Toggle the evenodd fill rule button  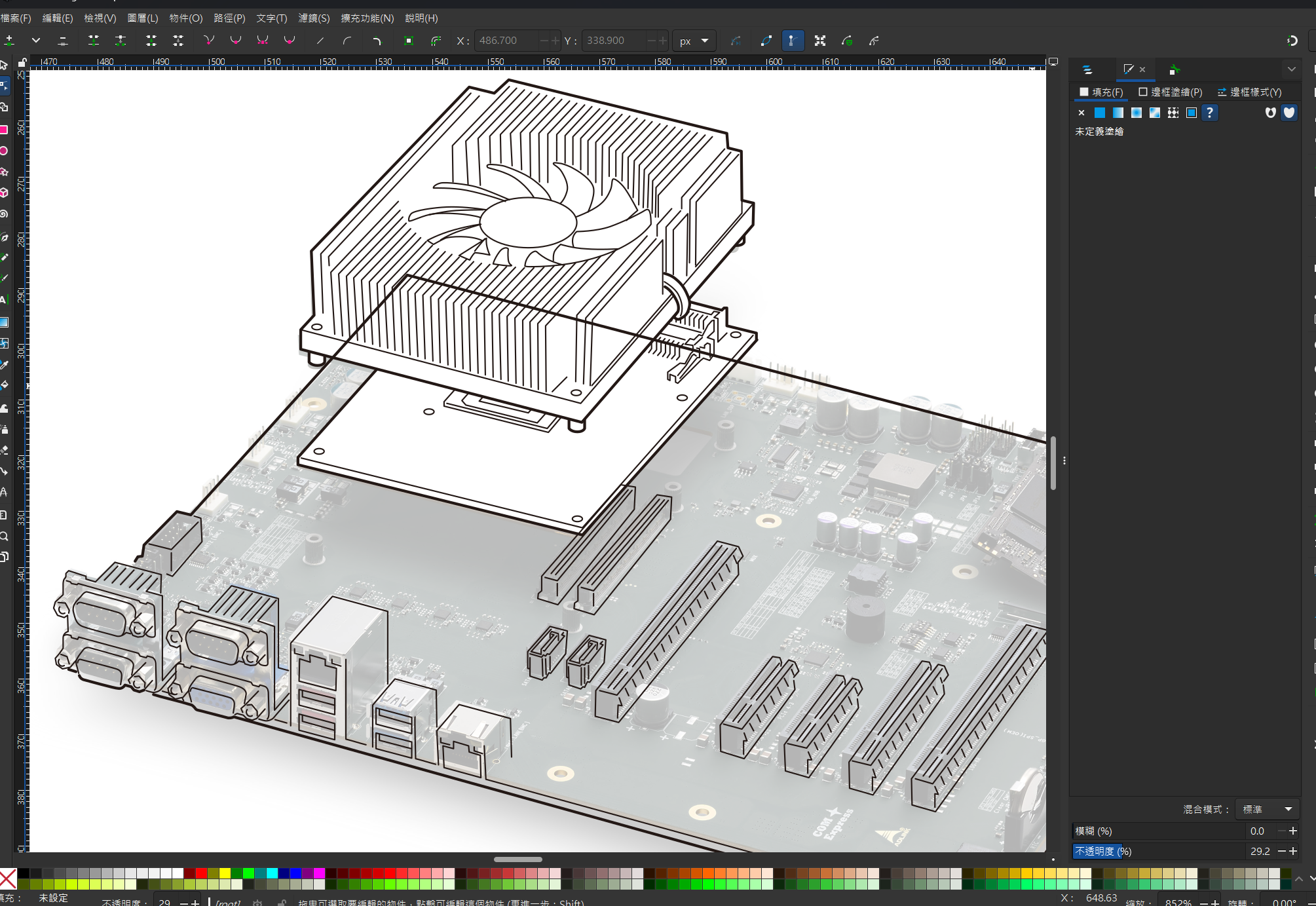[1270, 113]
